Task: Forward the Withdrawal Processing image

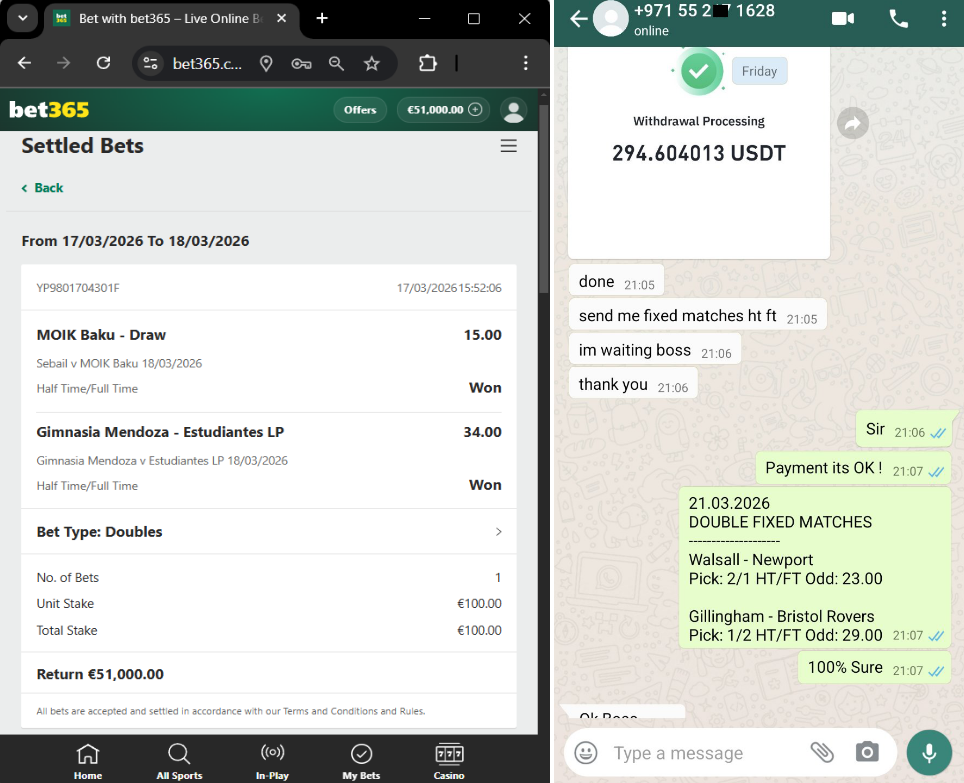Action: click(852, 123)
